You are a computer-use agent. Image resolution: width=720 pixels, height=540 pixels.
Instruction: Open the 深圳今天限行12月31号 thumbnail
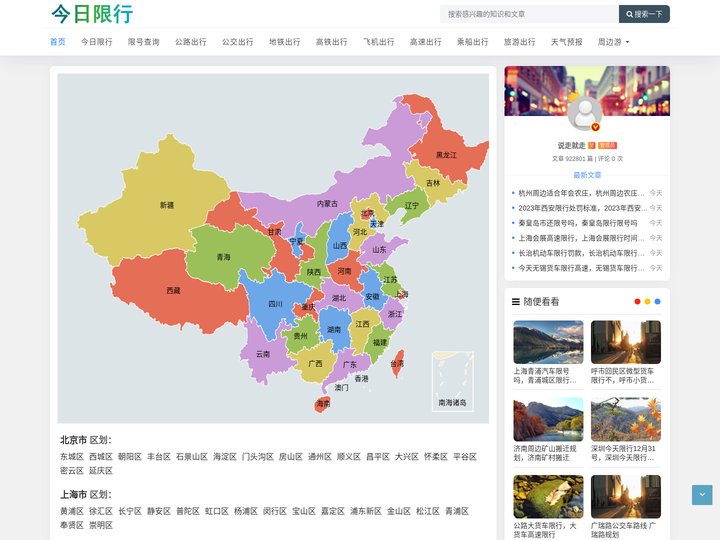(x=626, y=419)
